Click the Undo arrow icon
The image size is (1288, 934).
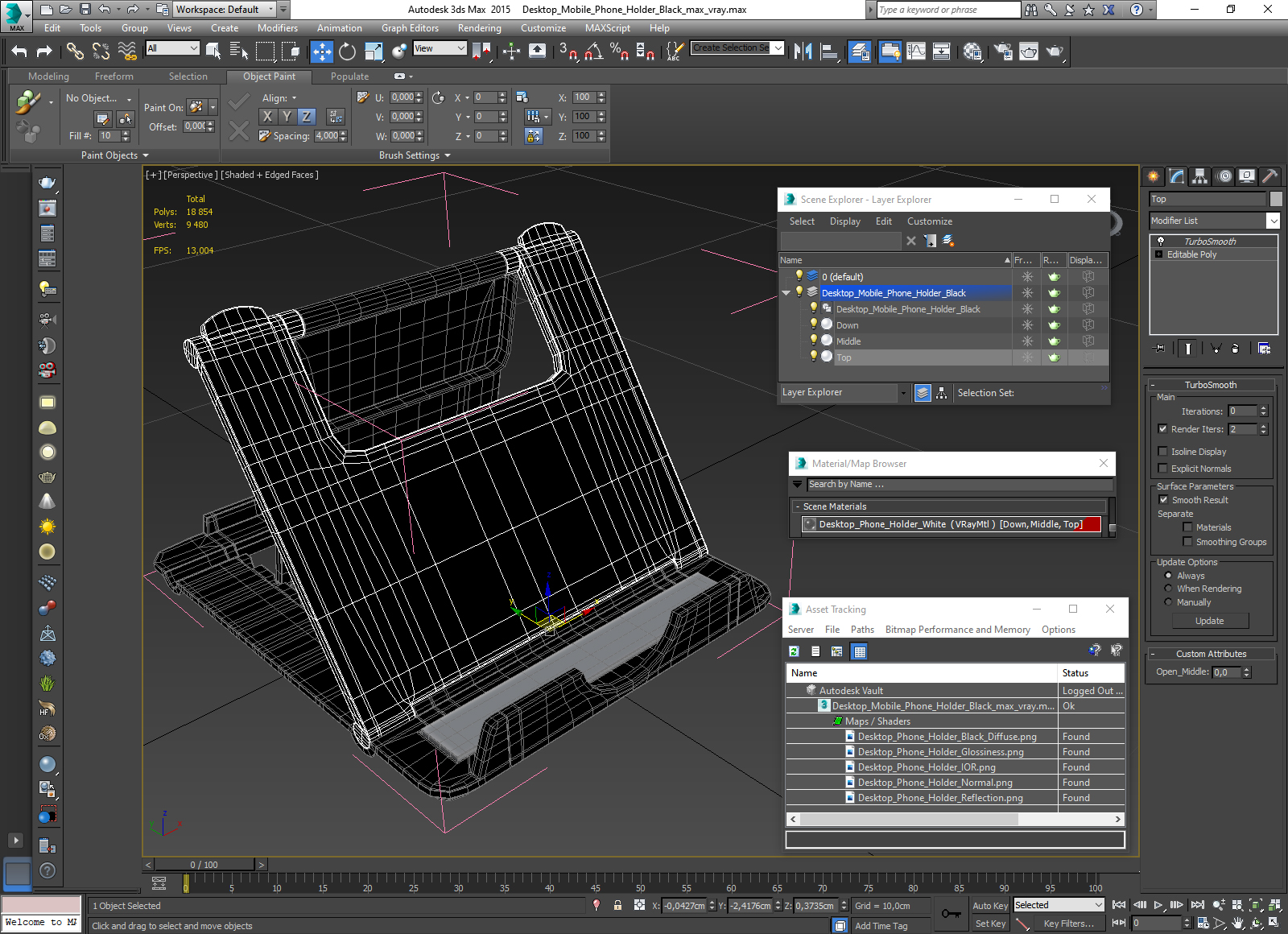click(x=19, y=52)
